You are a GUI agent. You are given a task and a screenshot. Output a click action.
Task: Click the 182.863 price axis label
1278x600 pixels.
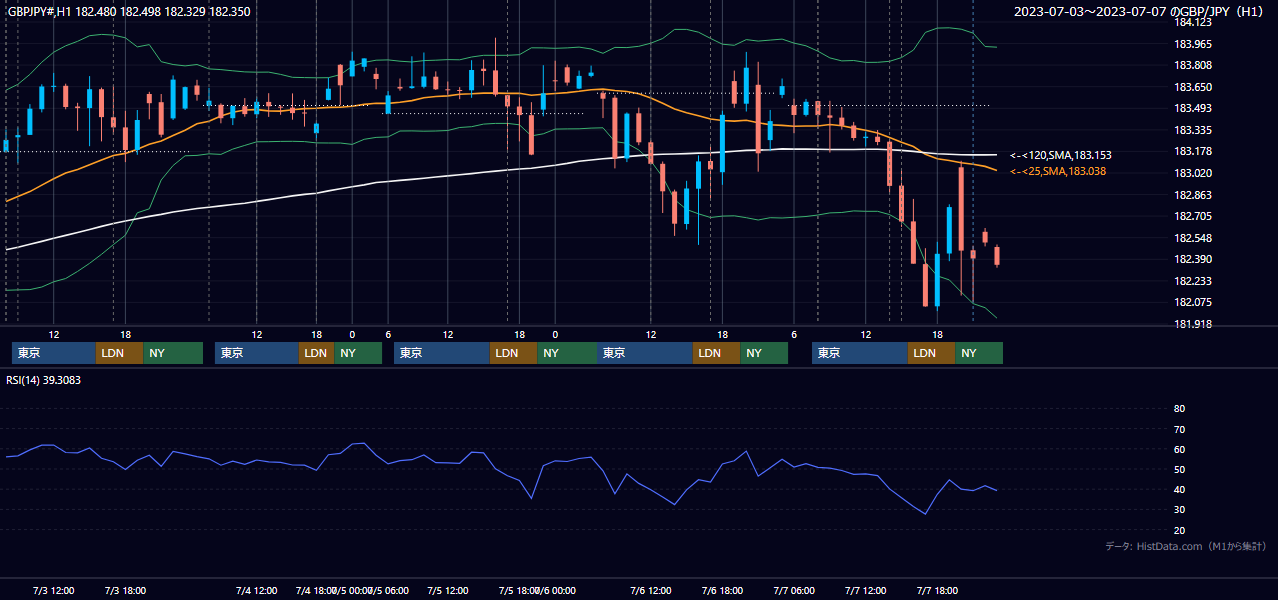pos(1192,195)
